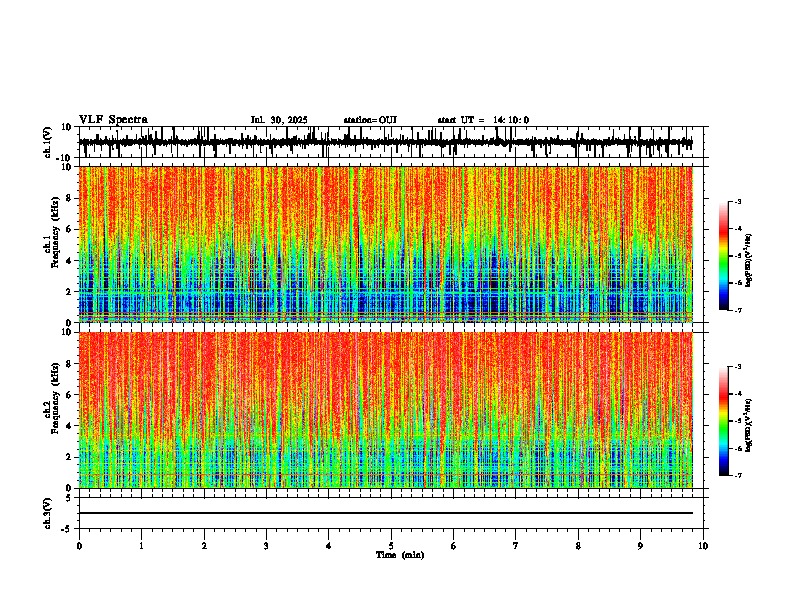Click the ch.1(V) waveform axis label
Viewport: 792px width, 612px height.
[48, 142]
